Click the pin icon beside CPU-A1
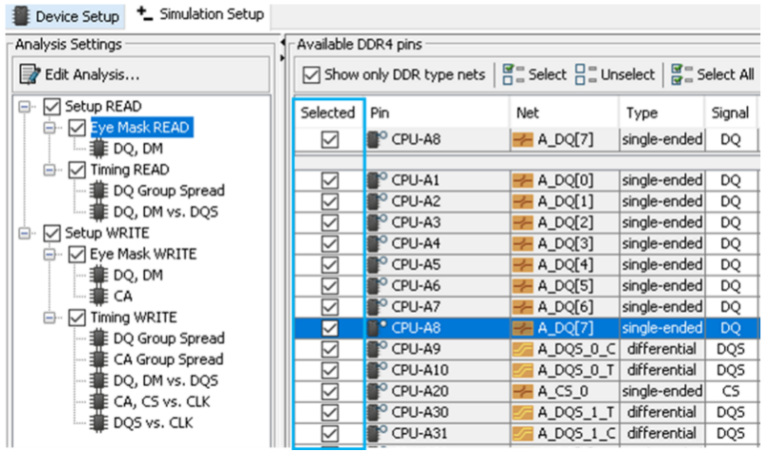This screenshot has width=768, height=452. click(x=377, y=180)
